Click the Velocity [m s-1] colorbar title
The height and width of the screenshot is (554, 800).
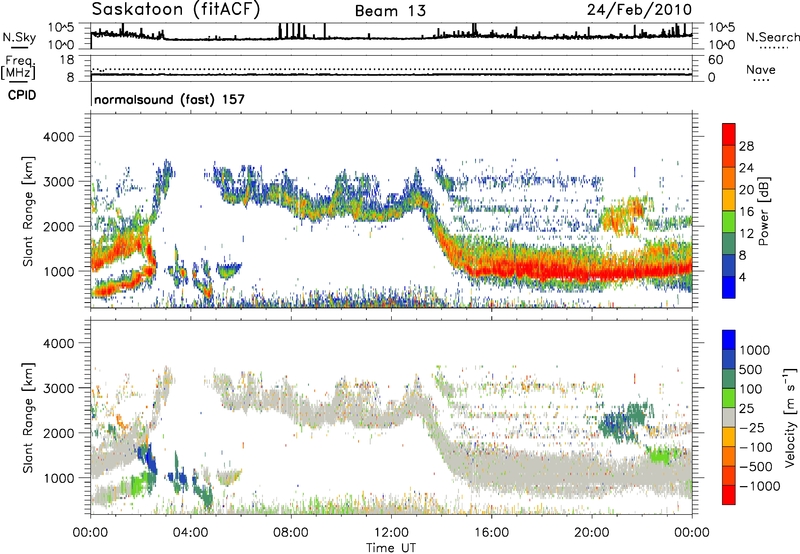790,417
